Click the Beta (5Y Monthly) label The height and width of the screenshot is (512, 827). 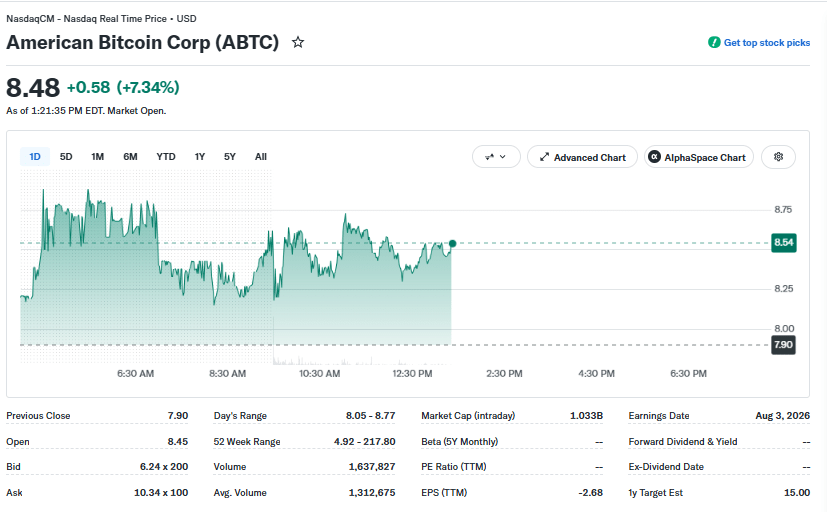coord(459,441)
